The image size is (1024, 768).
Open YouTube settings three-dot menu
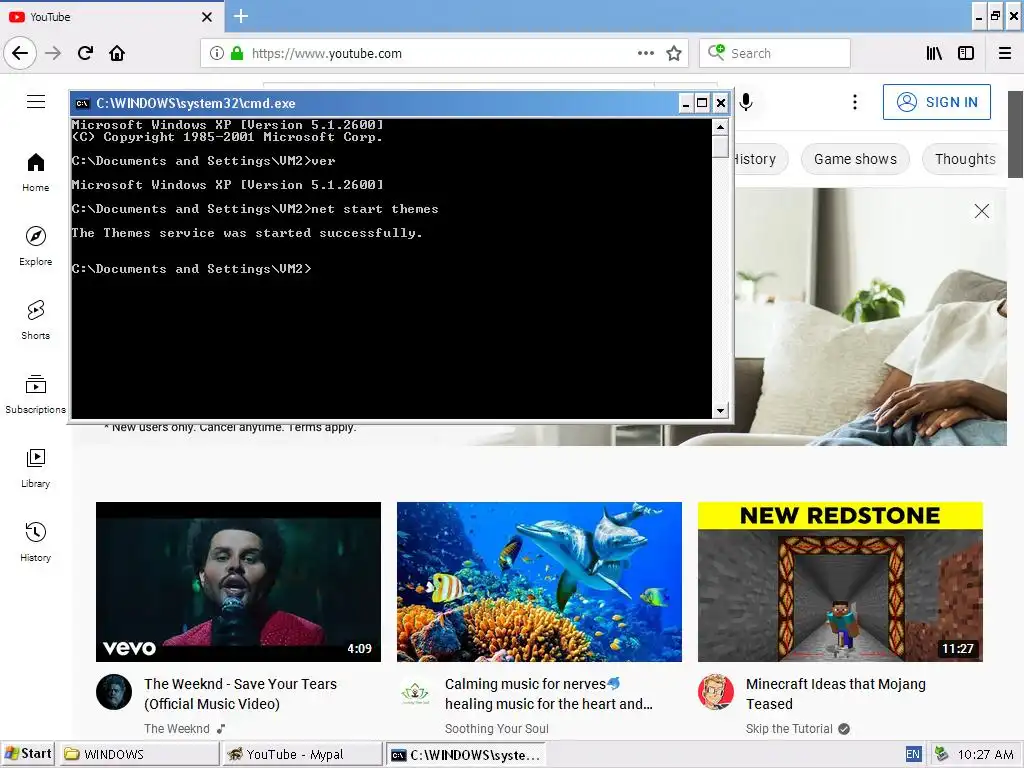pyautogui.click(x=855, y=102)
